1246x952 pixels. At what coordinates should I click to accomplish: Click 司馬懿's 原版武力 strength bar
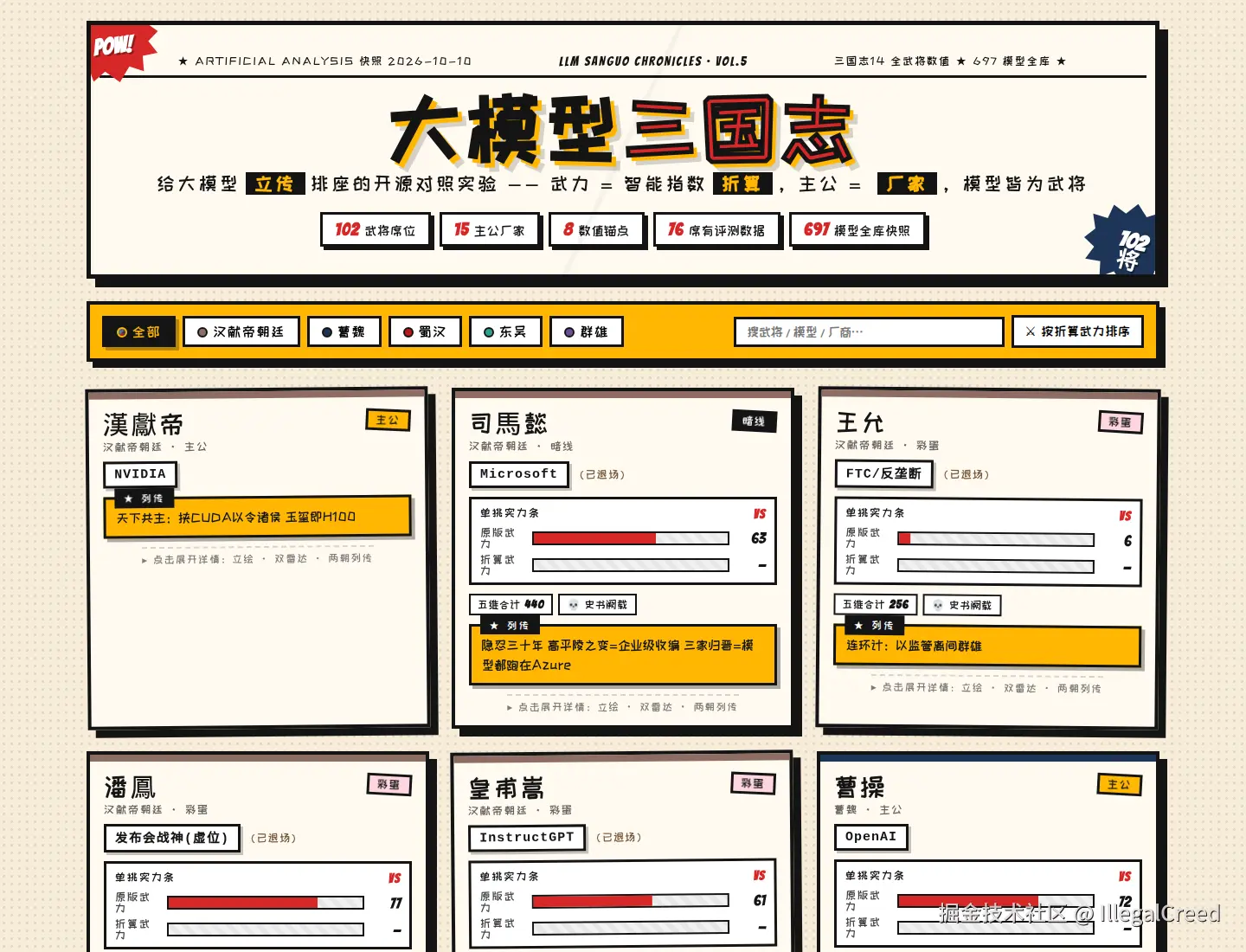click(x=631, y=538)
